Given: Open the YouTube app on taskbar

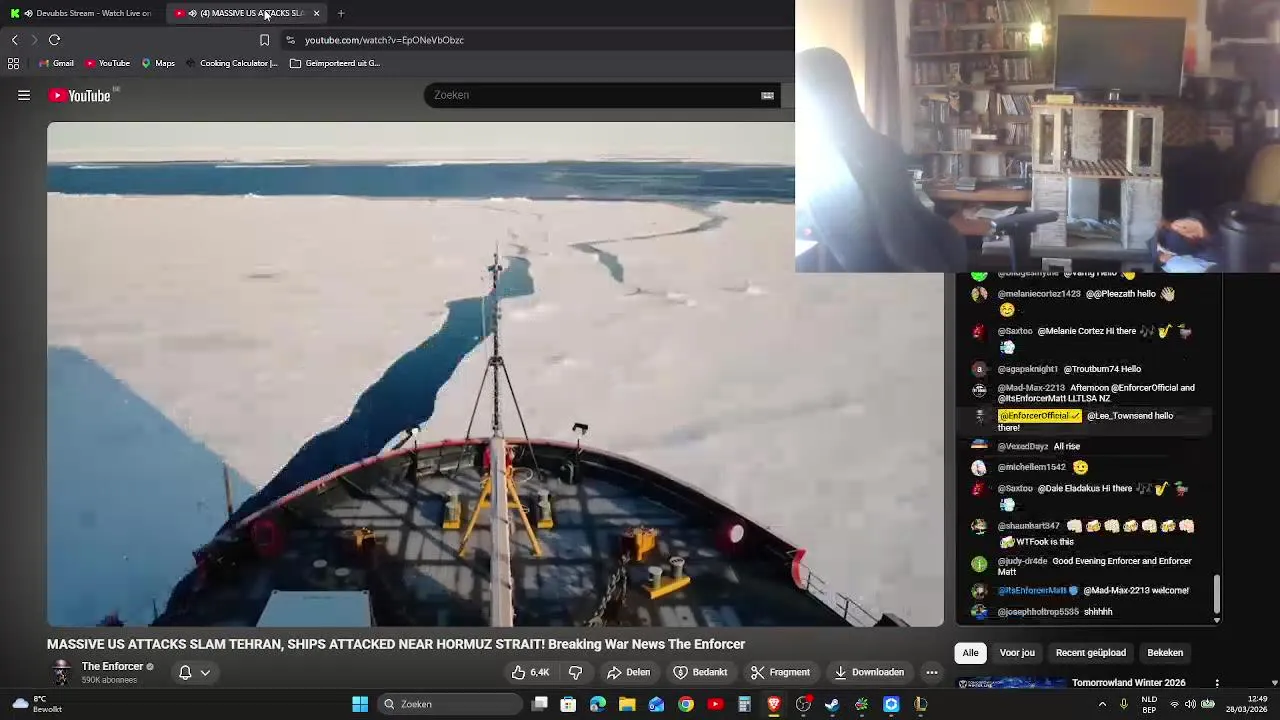Looking at the screenshot, I should 715,704.
